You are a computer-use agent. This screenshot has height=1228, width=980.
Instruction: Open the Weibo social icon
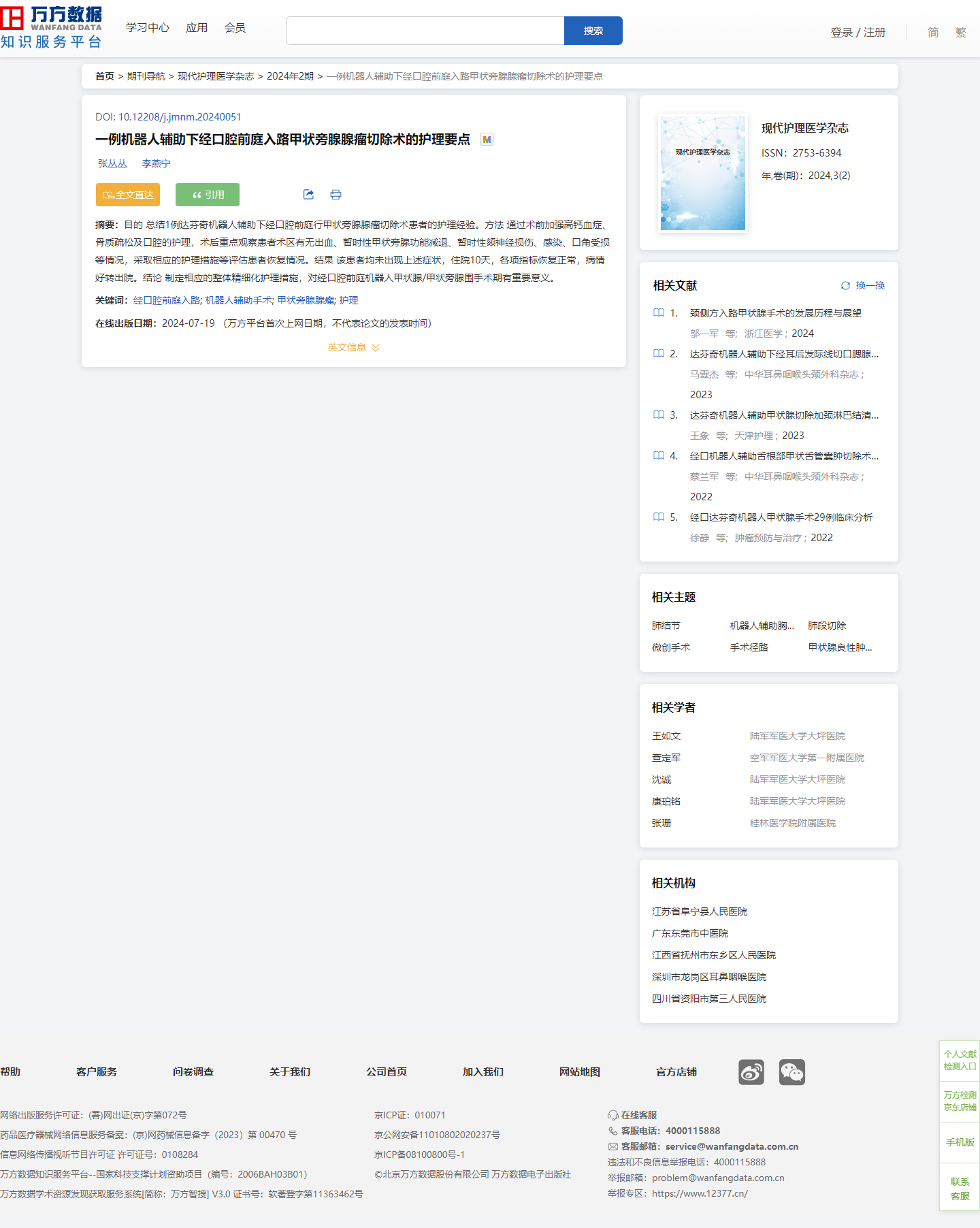[x=751, y=1072]
